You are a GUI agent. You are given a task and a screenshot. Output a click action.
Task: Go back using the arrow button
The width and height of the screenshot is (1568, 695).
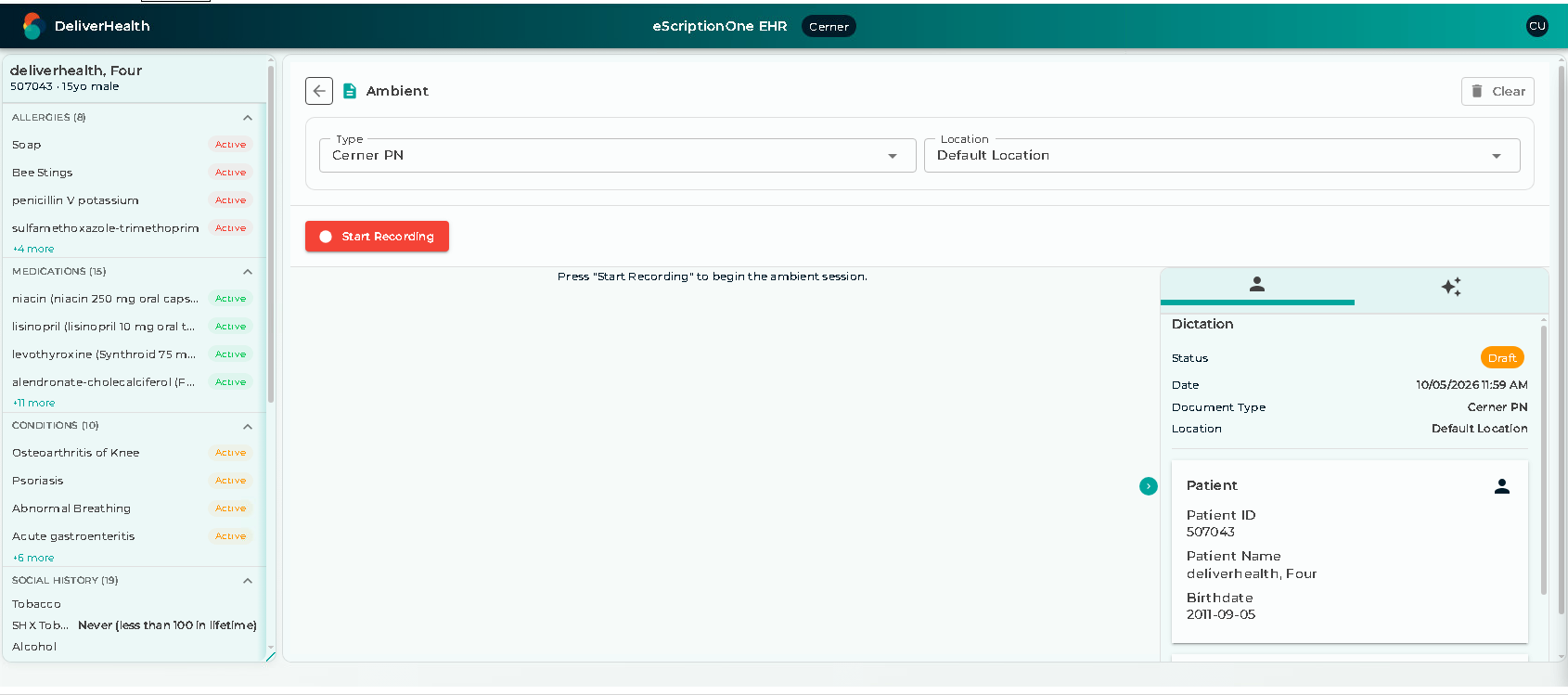[319, 91]
